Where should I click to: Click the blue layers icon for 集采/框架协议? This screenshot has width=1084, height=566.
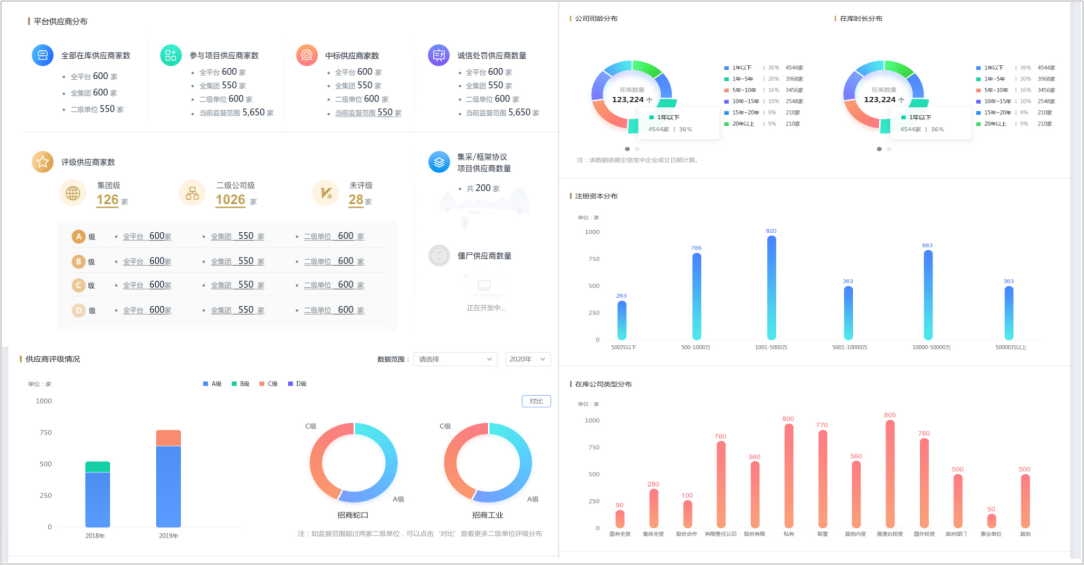(x=438, y=162)
